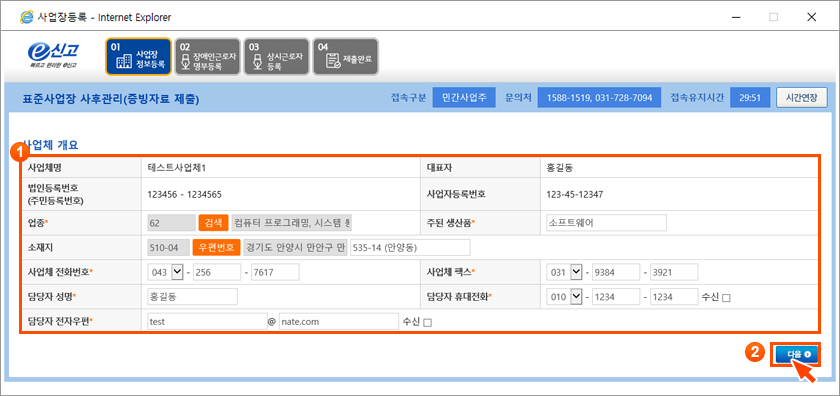Click the 검색 button next to 업종

click(213, 223)
